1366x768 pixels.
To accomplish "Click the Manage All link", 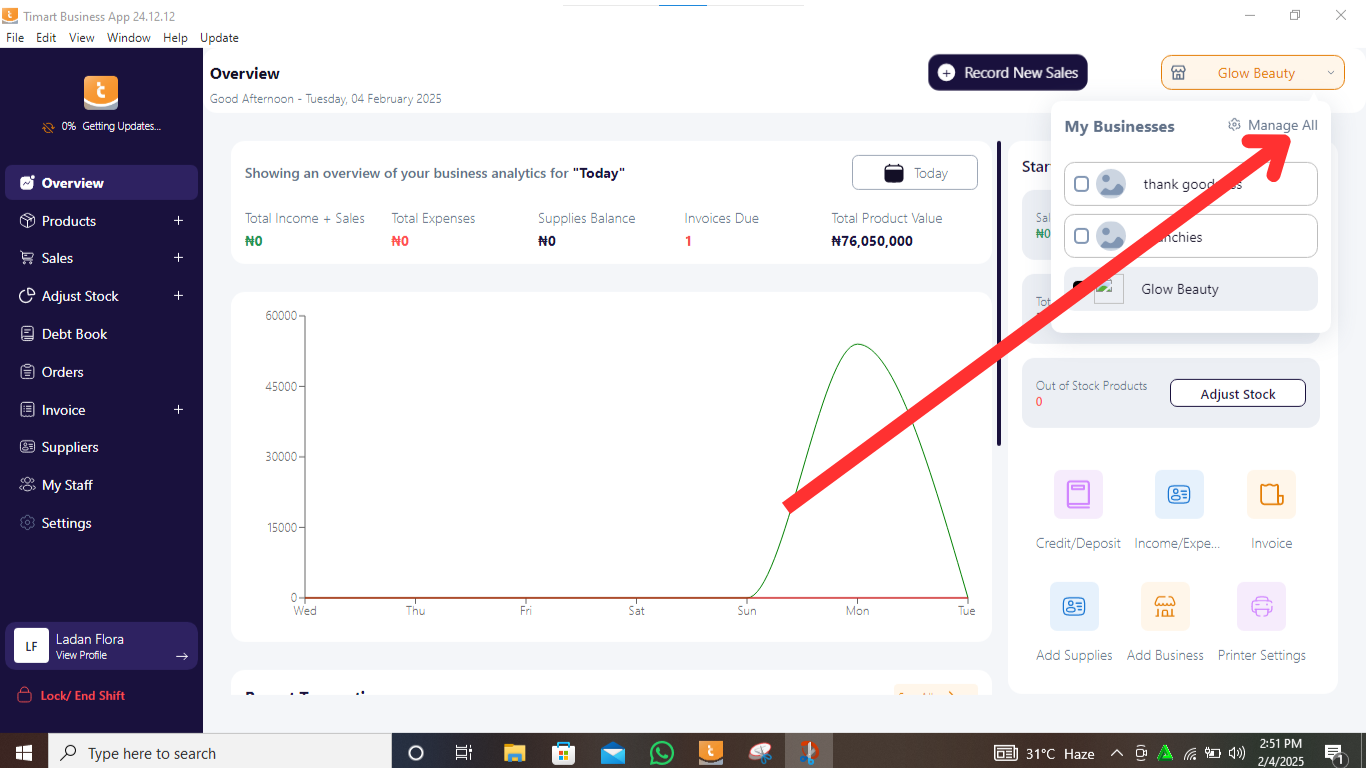I will tap(1283, 125).
